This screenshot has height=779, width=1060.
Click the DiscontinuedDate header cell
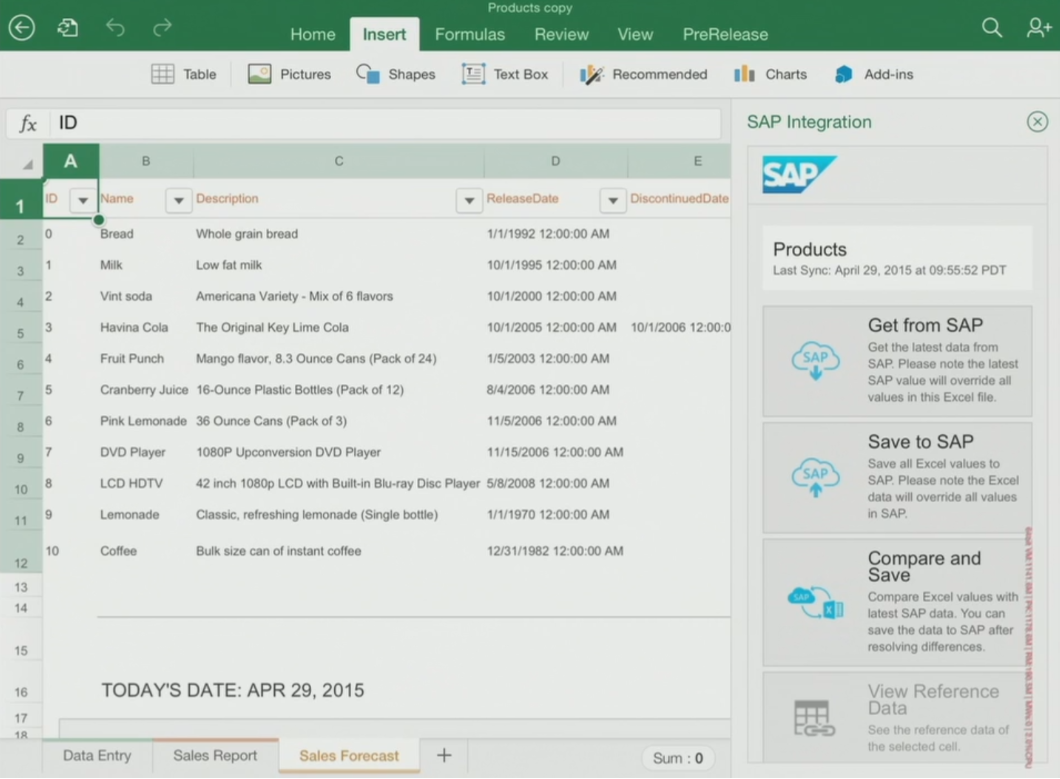679,199
